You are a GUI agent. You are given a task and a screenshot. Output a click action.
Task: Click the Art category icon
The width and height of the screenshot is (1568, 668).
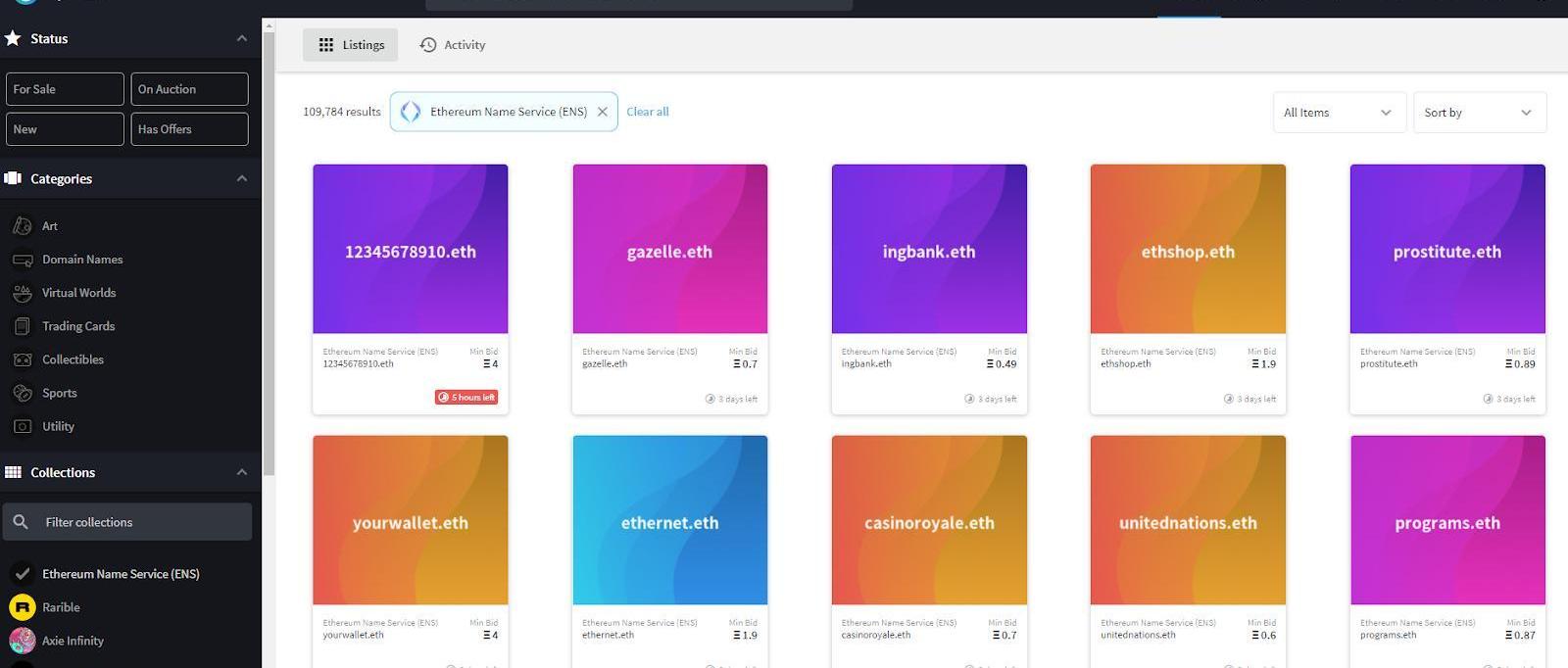pos(23,226)
